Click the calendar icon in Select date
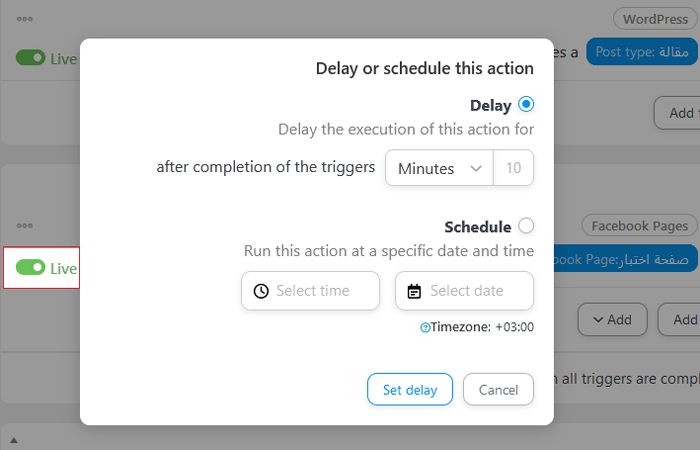700x450 pixels. pos(414,291)
